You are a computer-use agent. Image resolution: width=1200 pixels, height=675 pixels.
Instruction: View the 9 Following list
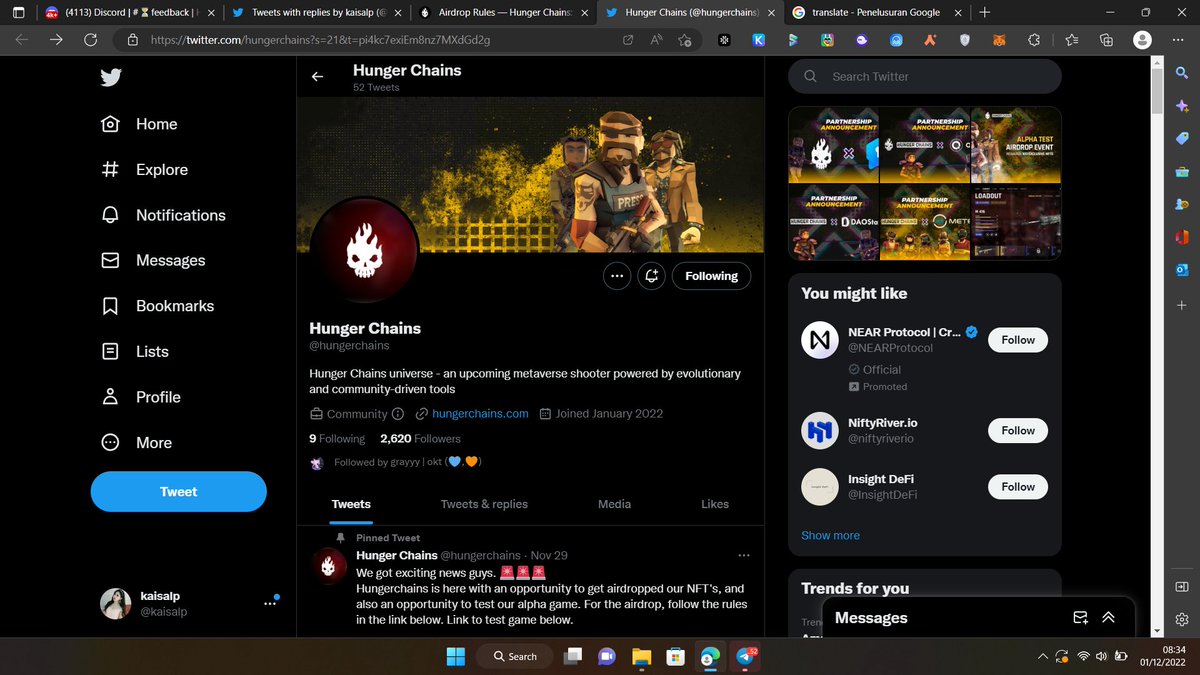(x=337, y=438)
